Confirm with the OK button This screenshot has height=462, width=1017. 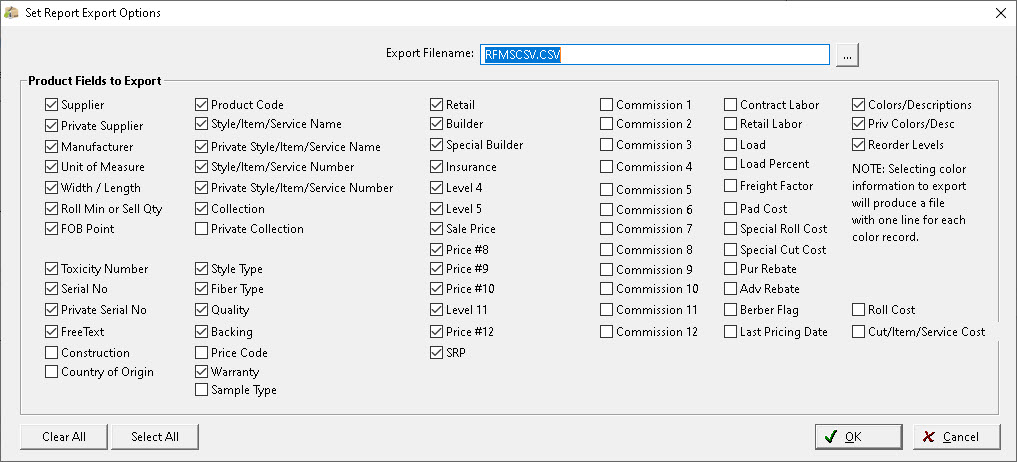859,437
